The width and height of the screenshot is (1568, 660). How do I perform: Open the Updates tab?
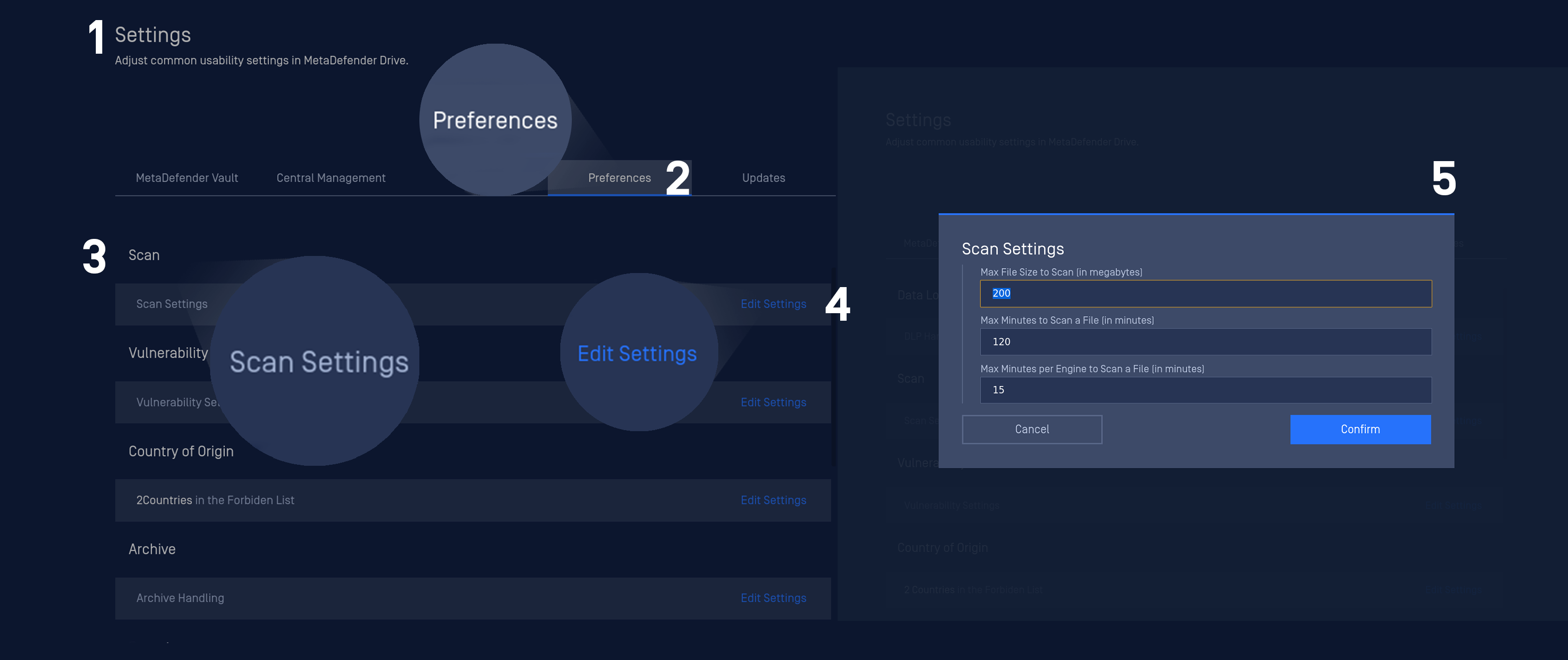(763, 178)
